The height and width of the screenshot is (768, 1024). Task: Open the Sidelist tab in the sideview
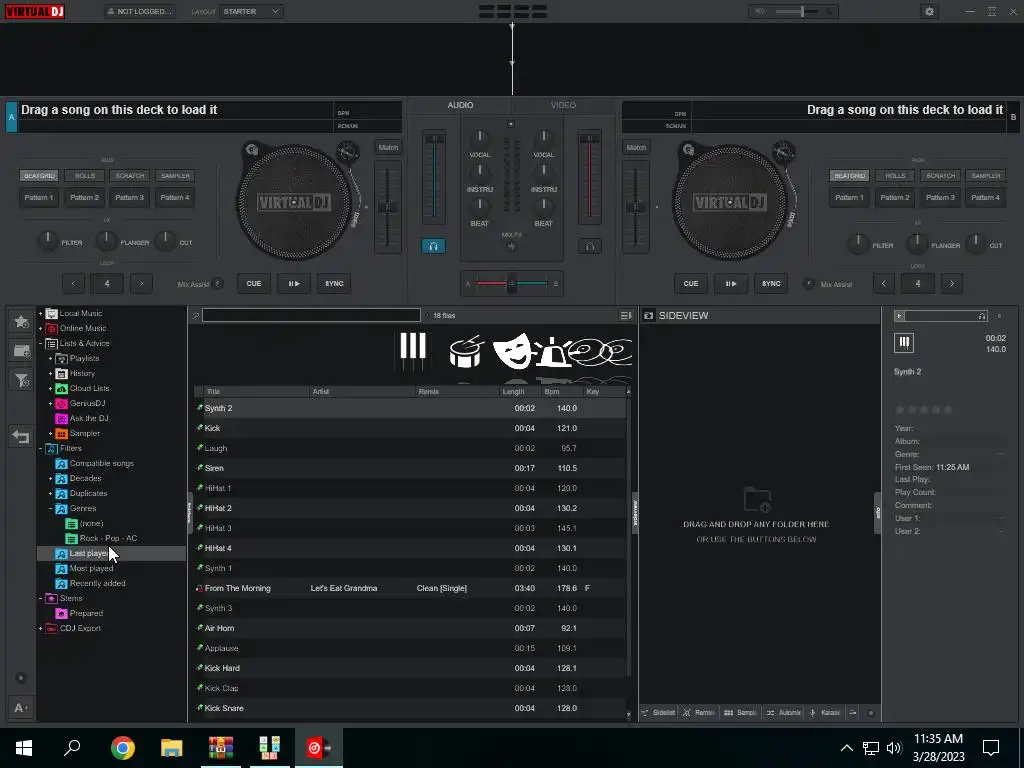click(x=659, y=712)
